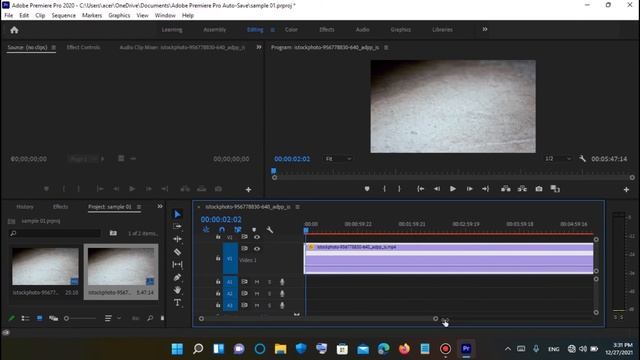Image resolution: width=640 pixels, height=360 pixels.
Task: Open sort icons dropdown in Project panel
Action: coord(111,318)
